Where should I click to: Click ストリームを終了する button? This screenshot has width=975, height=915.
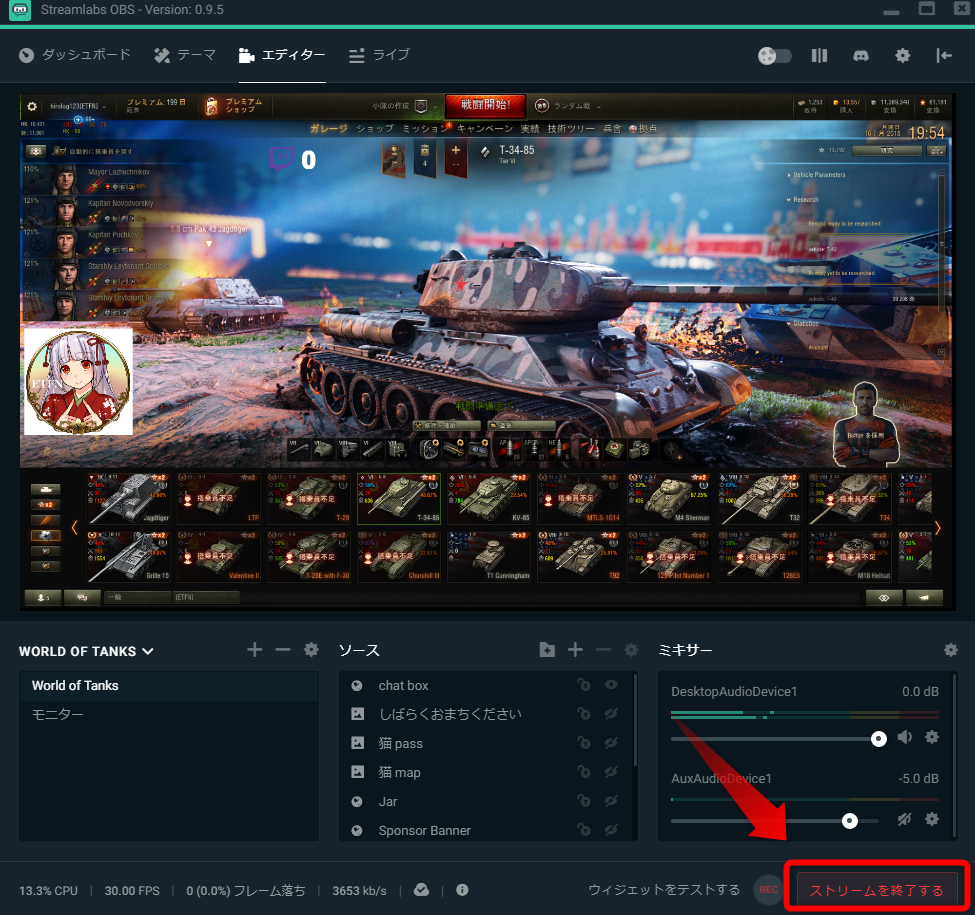click(x=877, y=890)
